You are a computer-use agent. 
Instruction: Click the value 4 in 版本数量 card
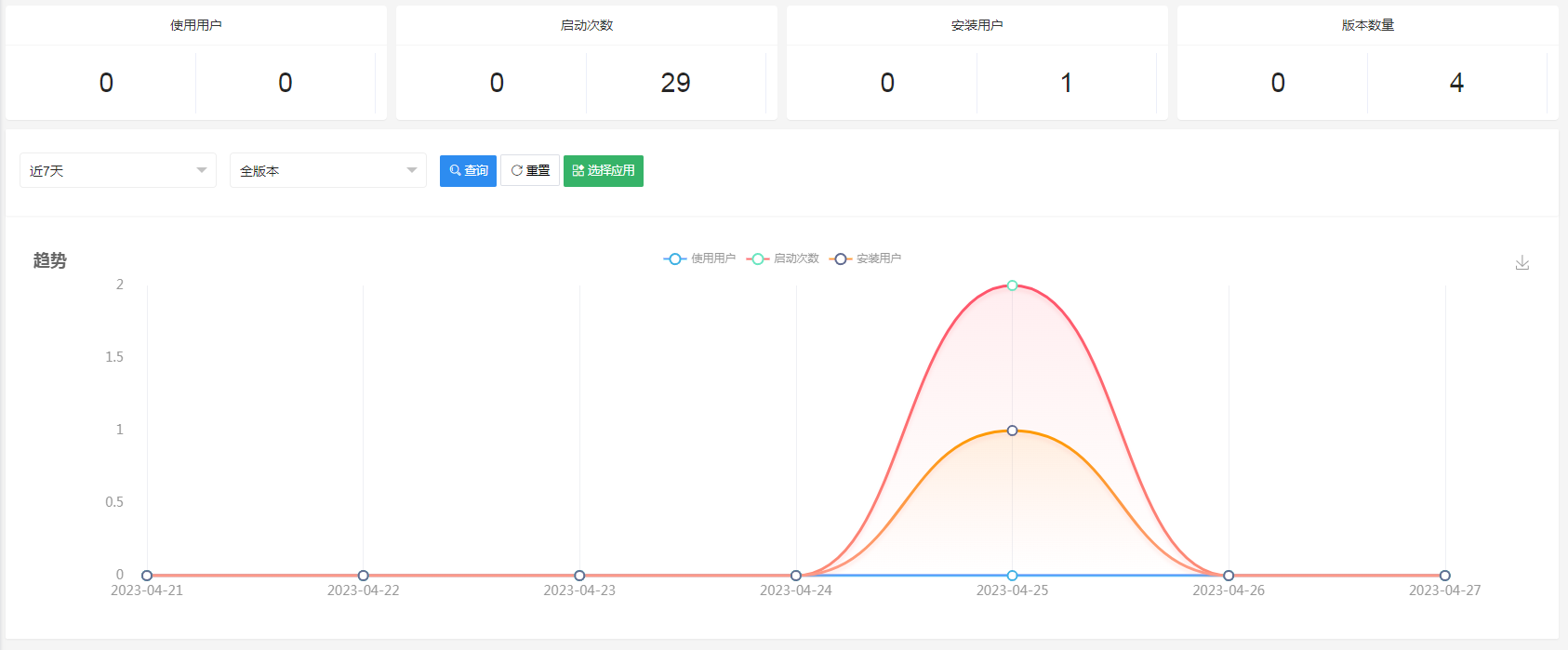pyautogui.click(x=1457, y=83)
